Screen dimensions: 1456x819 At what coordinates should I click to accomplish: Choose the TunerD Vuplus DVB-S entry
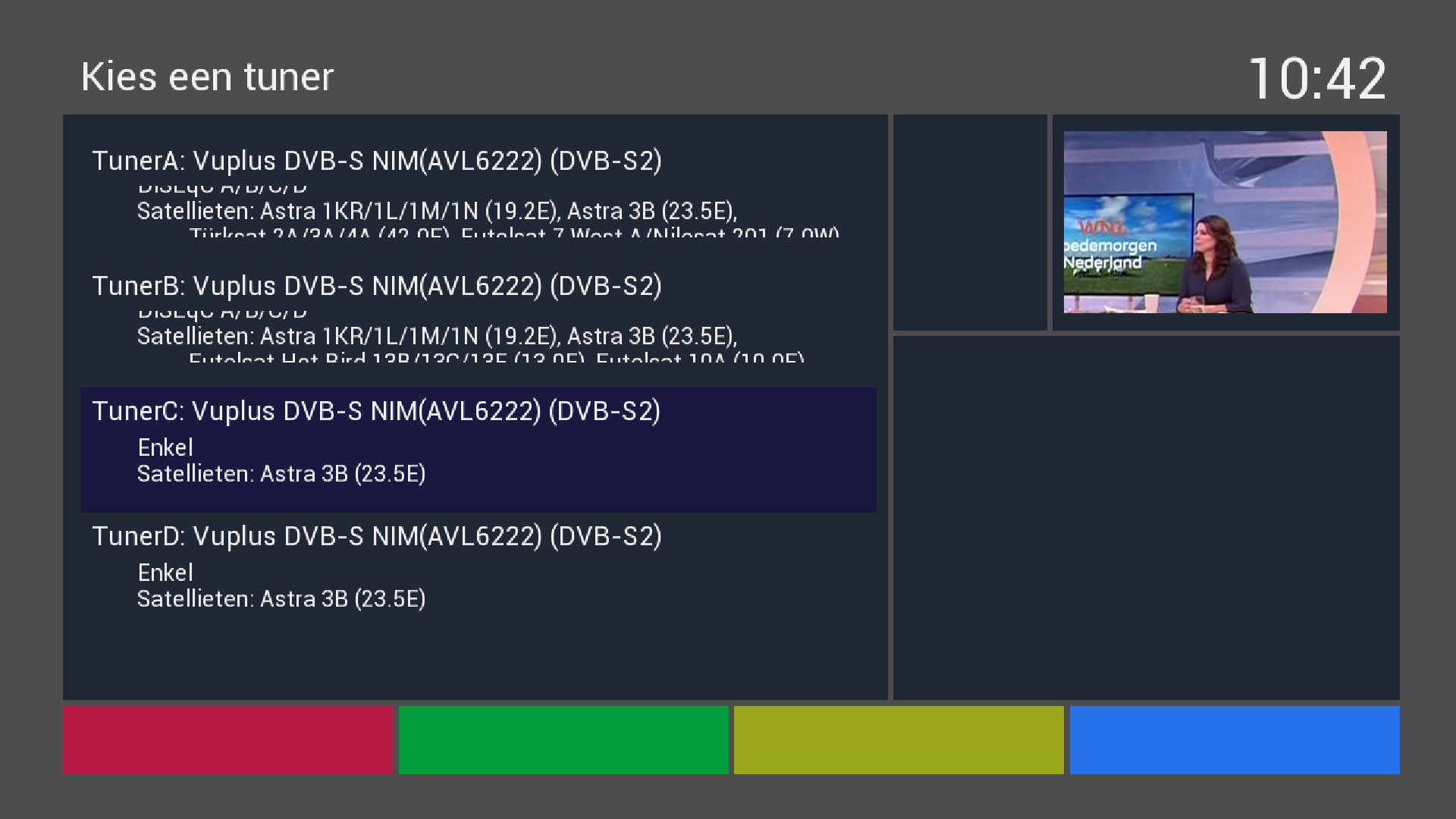coord(377,536)
